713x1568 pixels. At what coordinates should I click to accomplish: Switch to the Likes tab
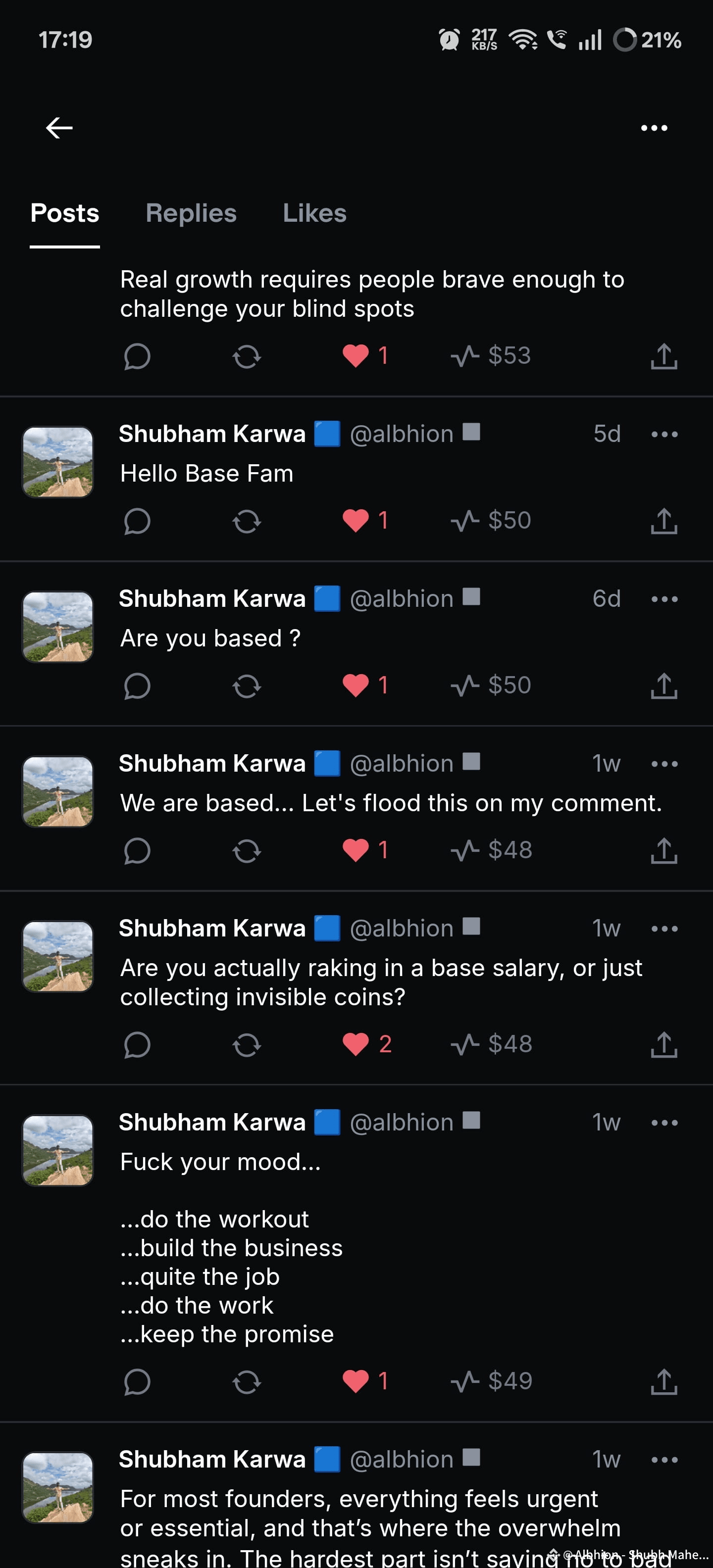[x=314, y=213]
